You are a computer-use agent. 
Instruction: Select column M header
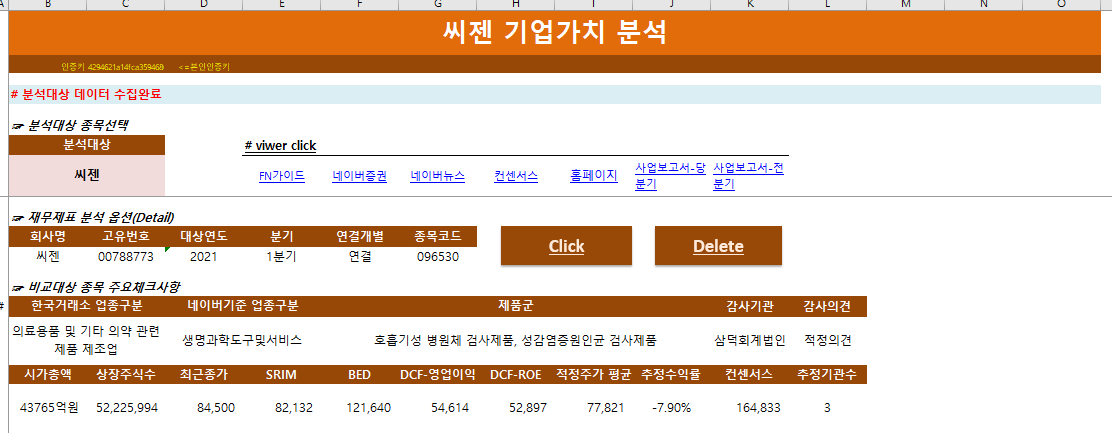pos(906,4)
